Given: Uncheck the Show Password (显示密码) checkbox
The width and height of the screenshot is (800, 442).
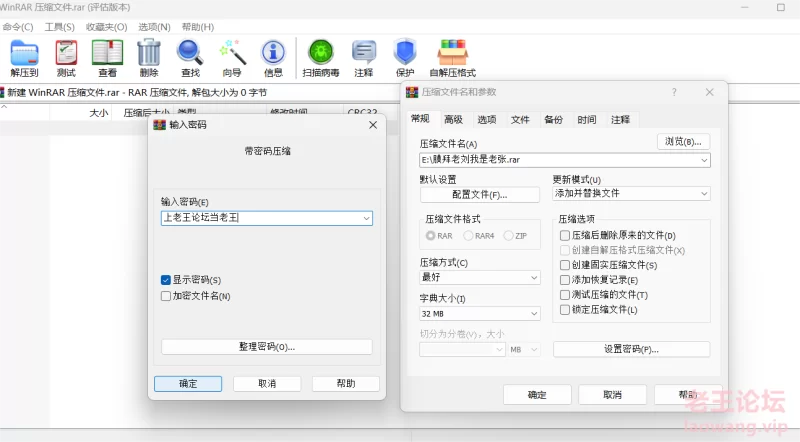Looking at the screenshot, I should coord(165,280).
